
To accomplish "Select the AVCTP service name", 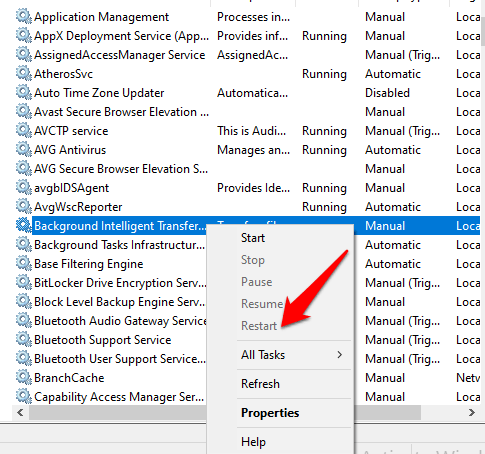I will click(x=71, y=131).
